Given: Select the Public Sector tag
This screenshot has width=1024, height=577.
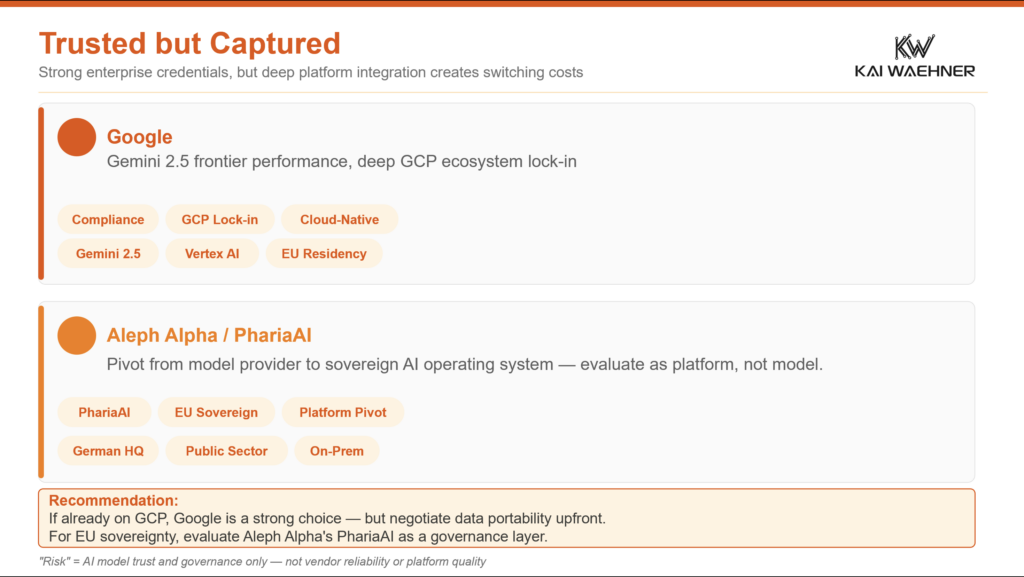Looking at the screenshot, I should [x=226, y=451].
